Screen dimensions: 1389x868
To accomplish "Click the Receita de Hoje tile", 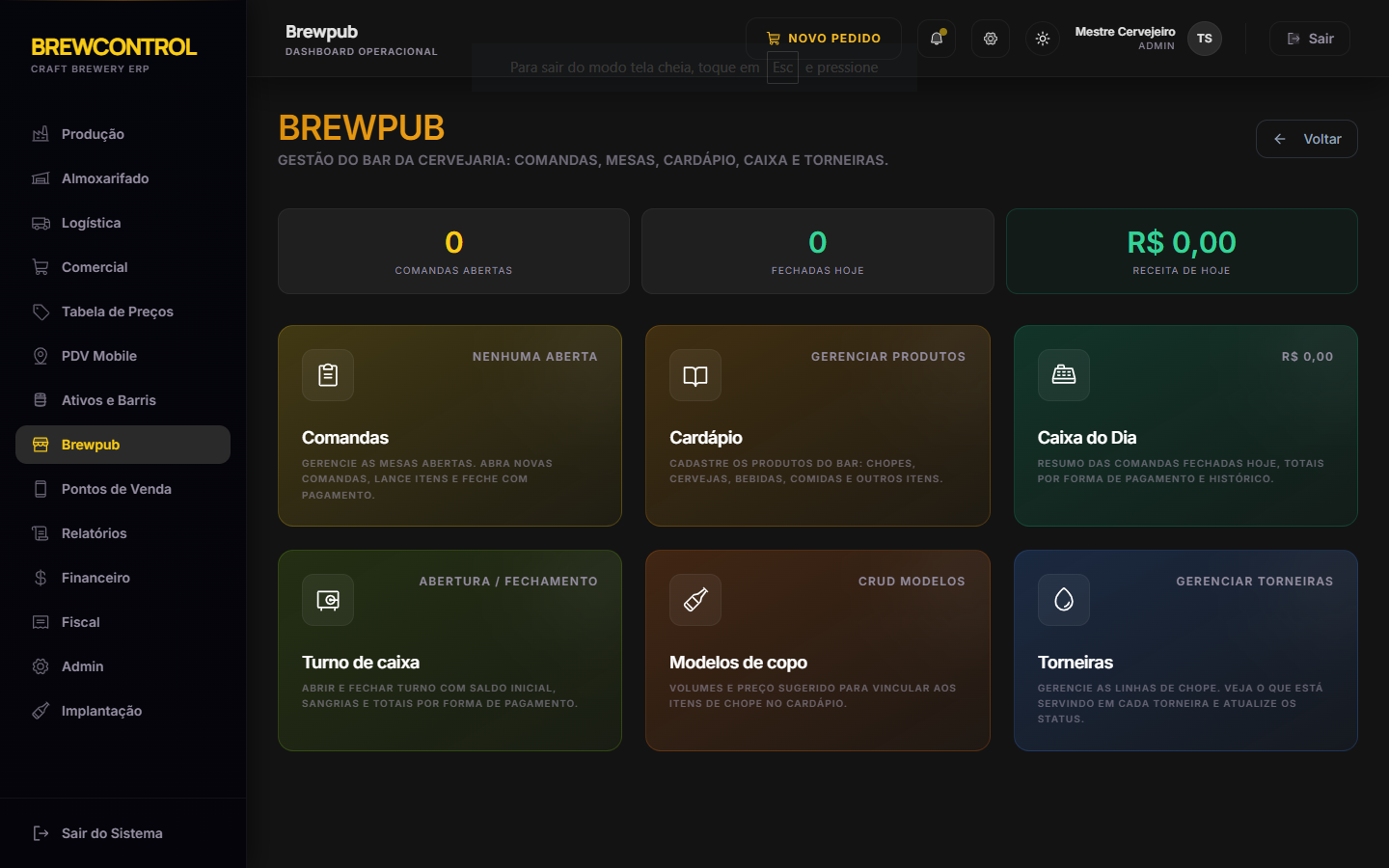I will tap(1182, 251).
